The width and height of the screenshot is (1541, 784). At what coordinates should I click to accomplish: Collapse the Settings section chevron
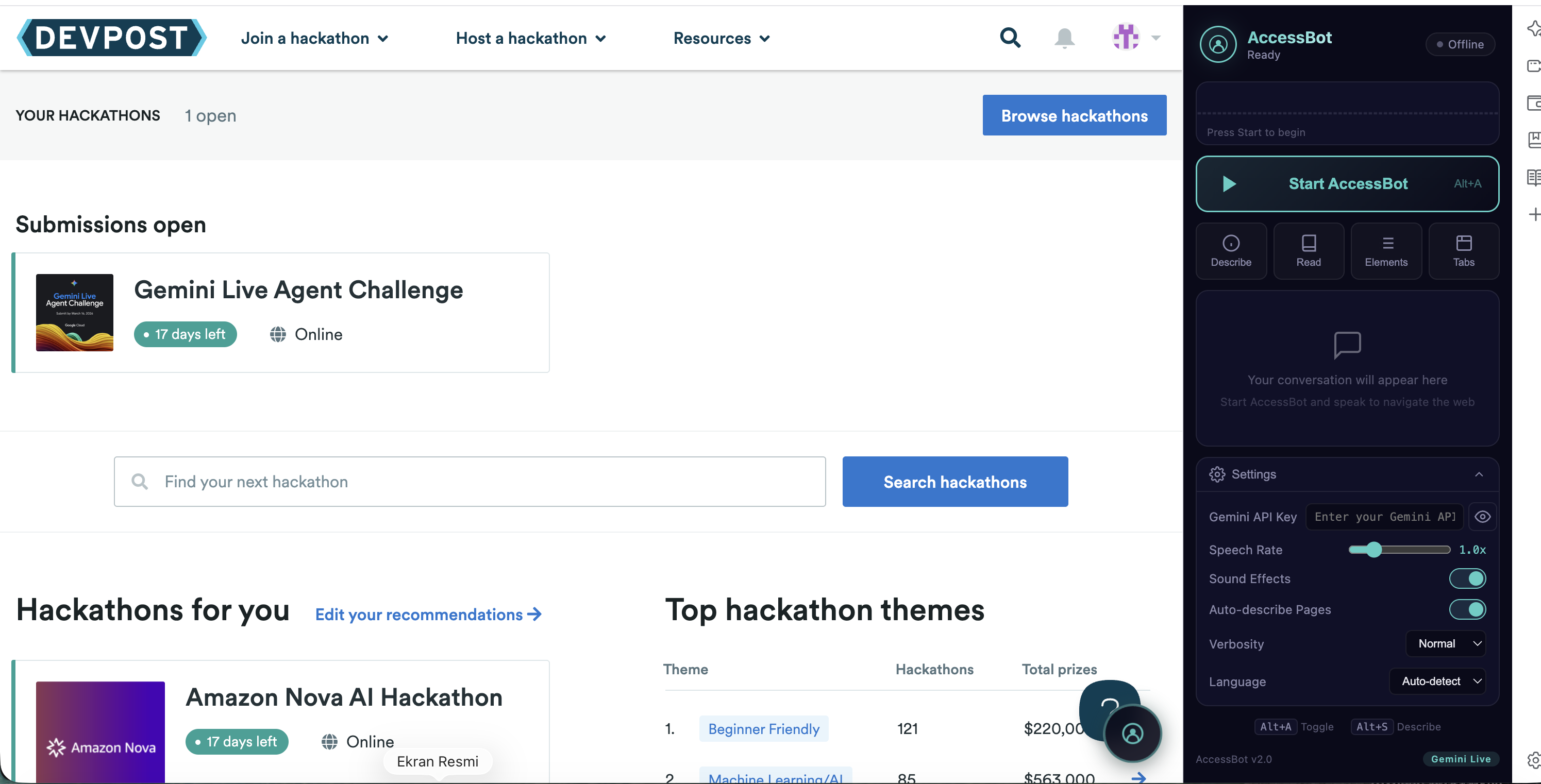pos(1479,474)
